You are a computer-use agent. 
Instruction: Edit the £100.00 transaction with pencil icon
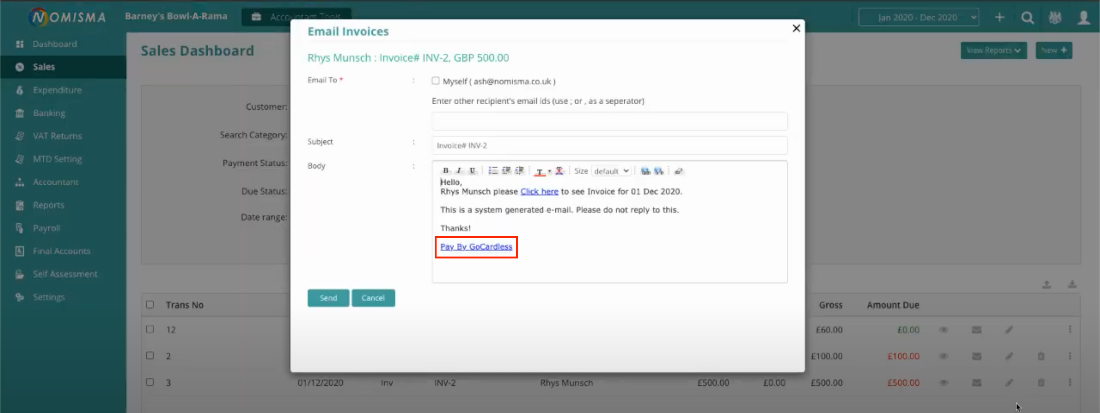click(1009, 356)
